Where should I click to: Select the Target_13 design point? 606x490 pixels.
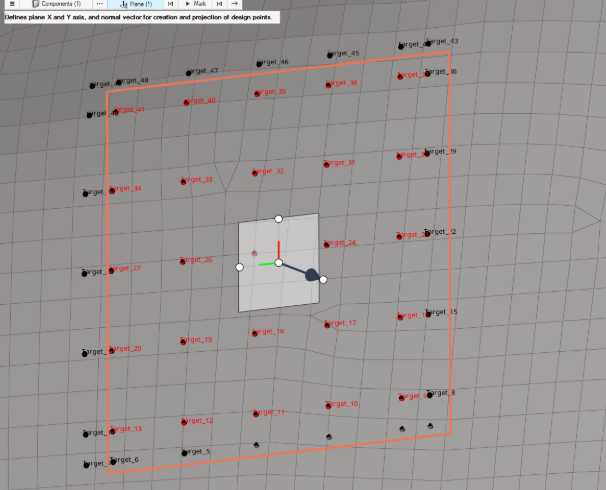[x=112, y=431]
